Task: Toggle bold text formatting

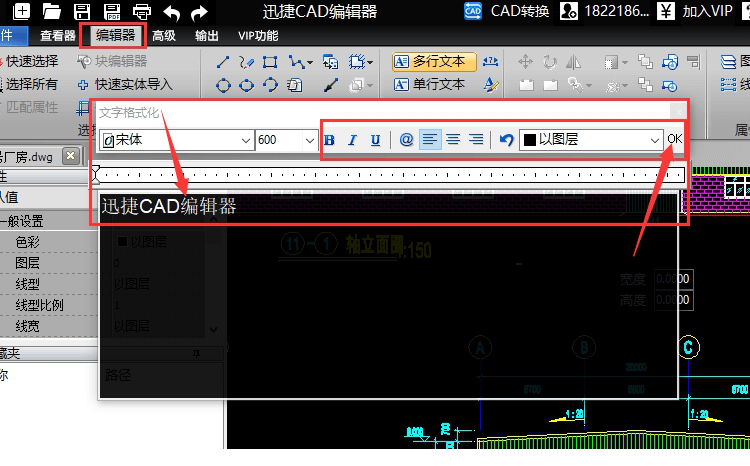Action: coord(329,140)
